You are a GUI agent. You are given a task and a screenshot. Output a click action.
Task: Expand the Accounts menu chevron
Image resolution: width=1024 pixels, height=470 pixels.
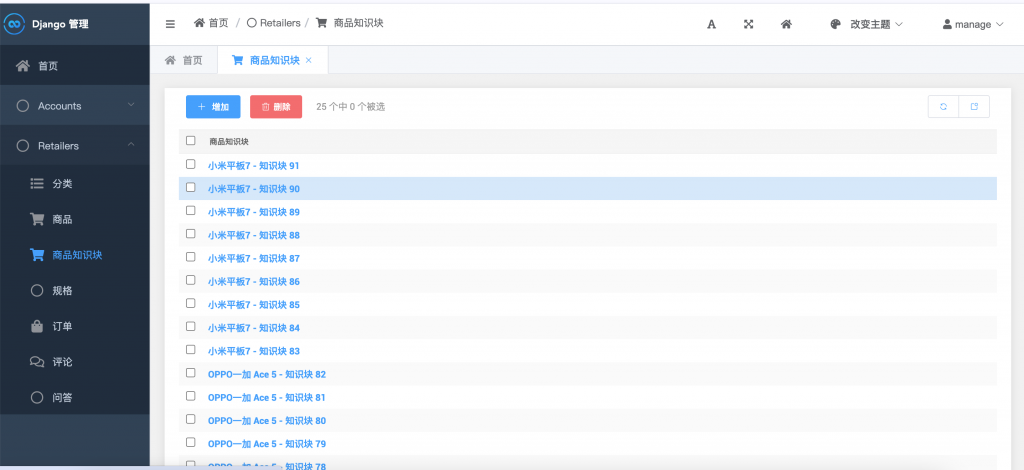point(131,104)
